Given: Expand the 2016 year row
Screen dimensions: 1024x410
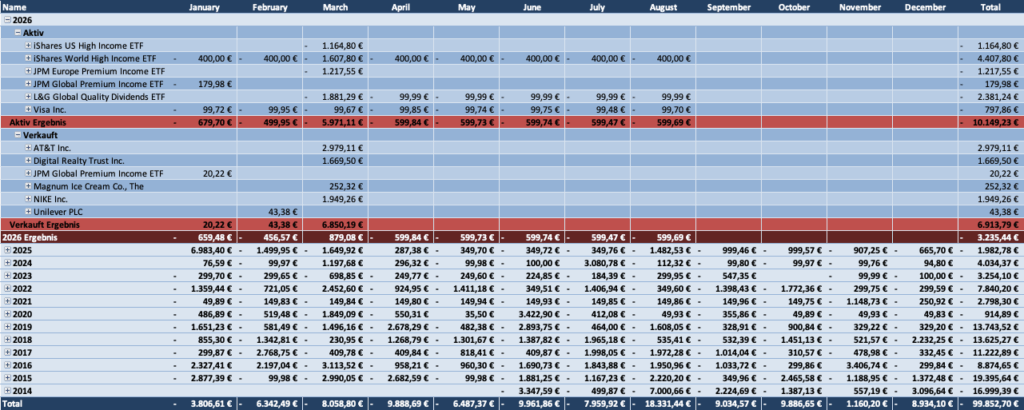Looking at the screenshot, I should coord(7,365).
